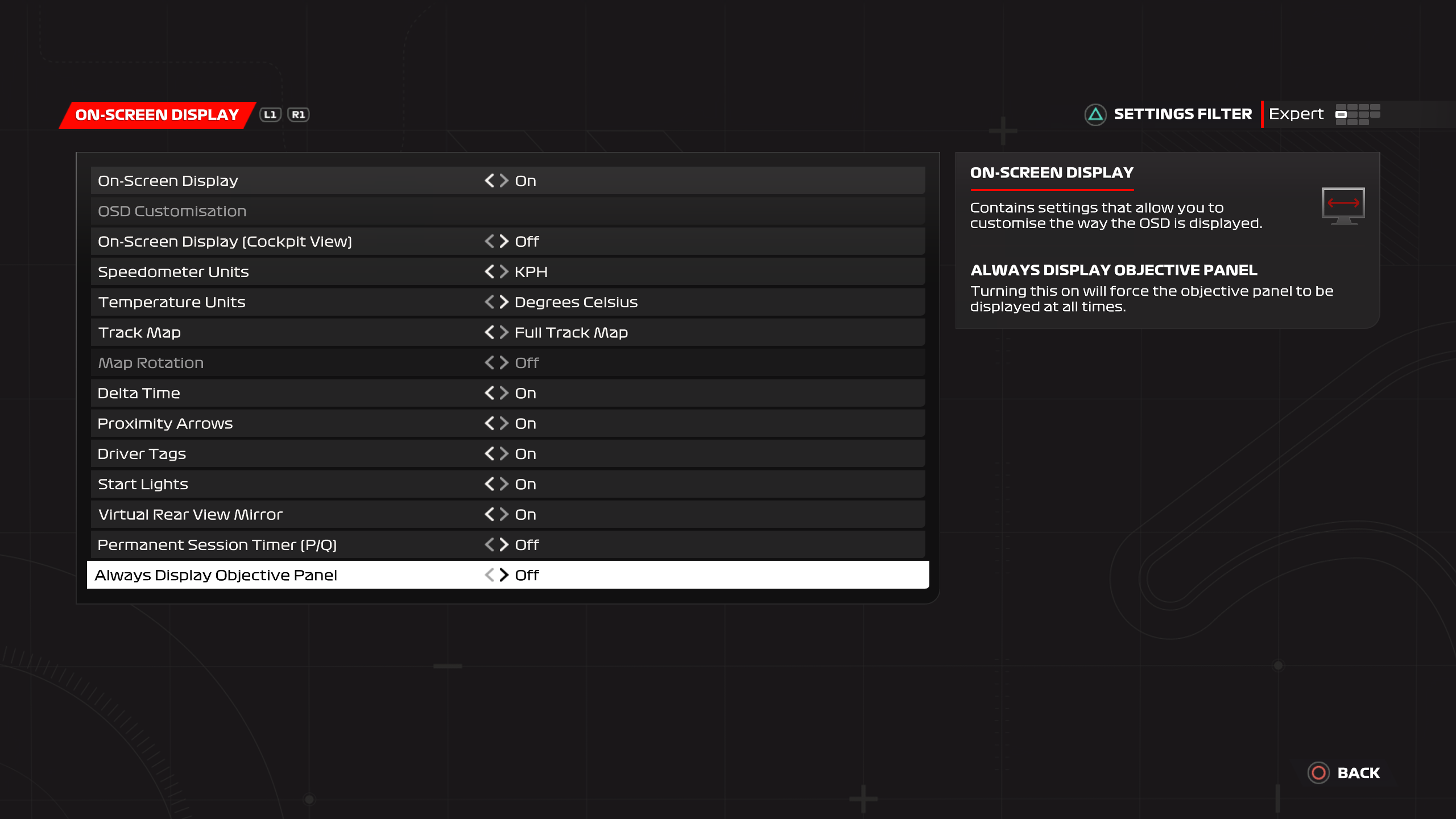Click left arrow for Track Map

click(x=489, y=332)
